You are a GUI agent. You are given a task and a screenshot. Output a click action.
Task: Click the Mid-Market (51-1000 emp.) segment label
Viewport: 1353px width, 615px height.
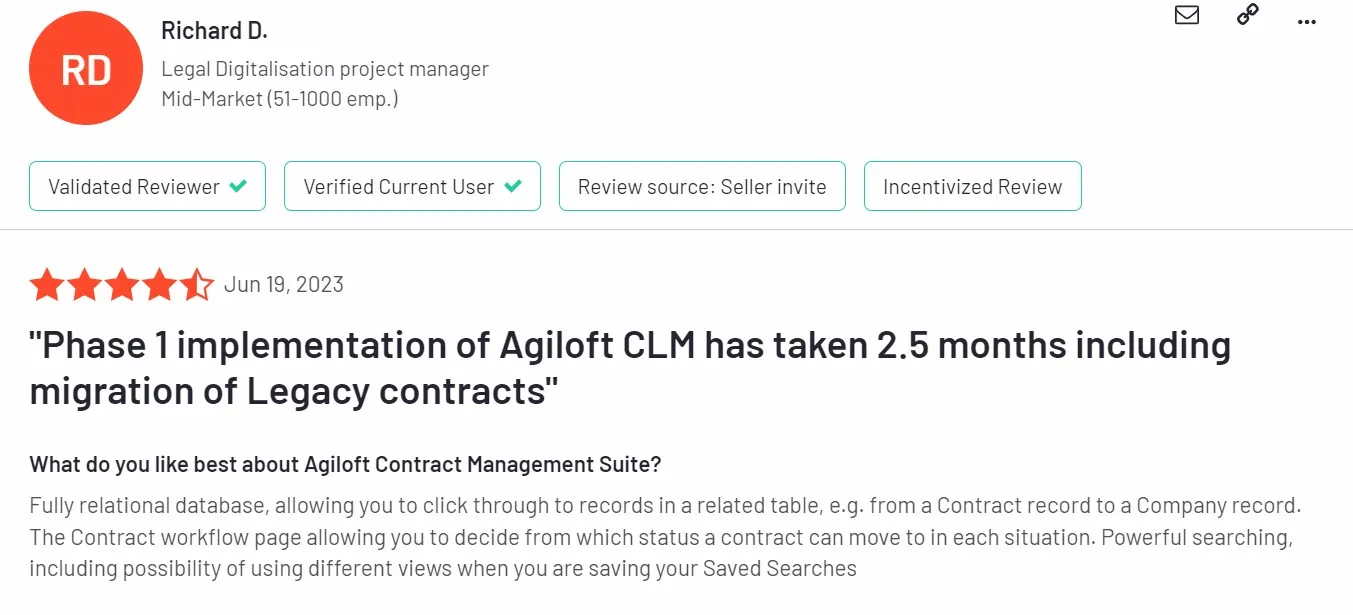[279, 99]
